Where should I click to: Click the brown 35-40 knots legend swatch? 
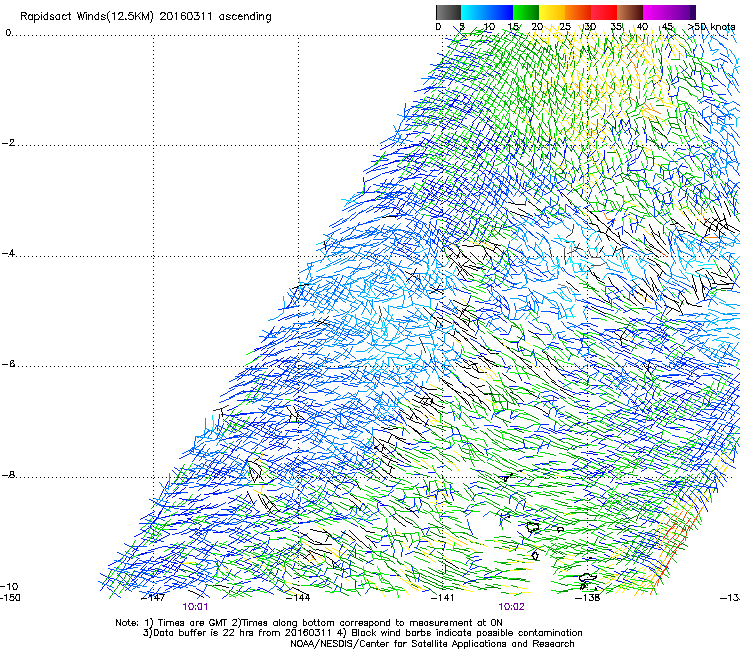(x=630, y=12)
